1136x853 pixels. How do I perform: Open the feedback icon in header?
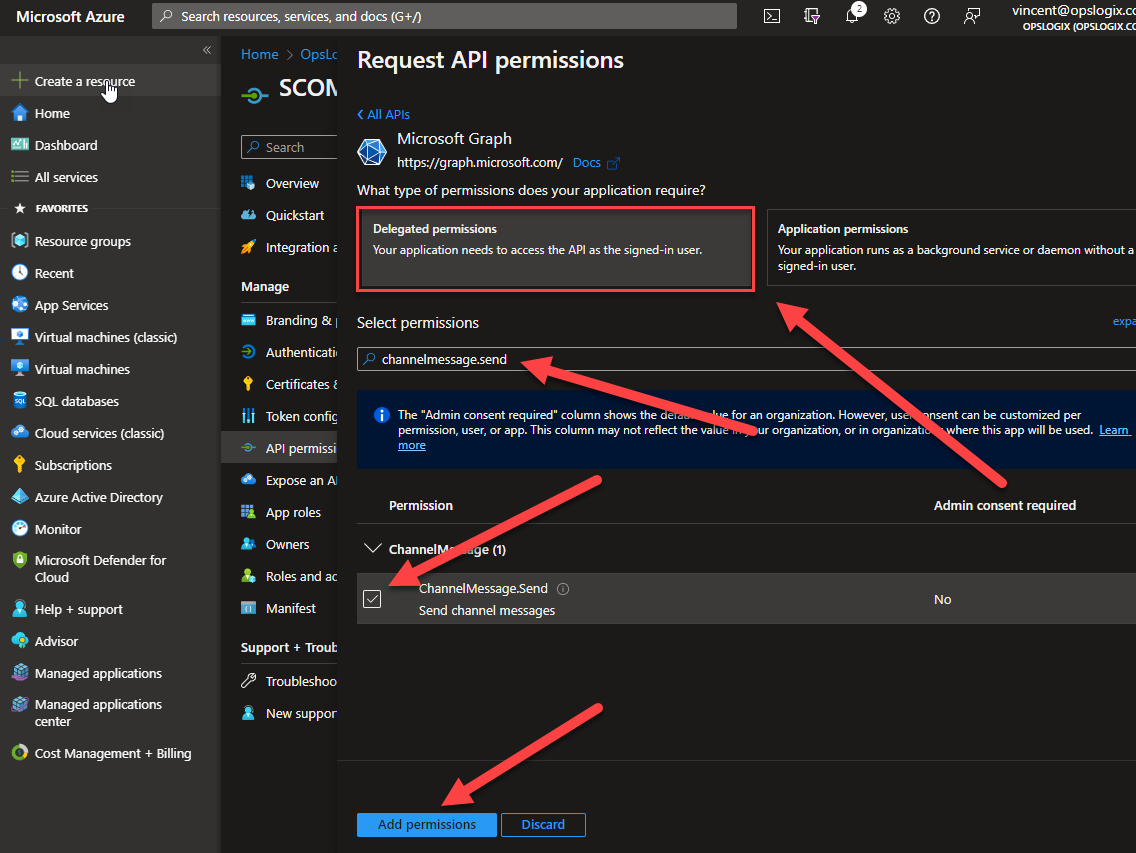click(x=972, y=16)
